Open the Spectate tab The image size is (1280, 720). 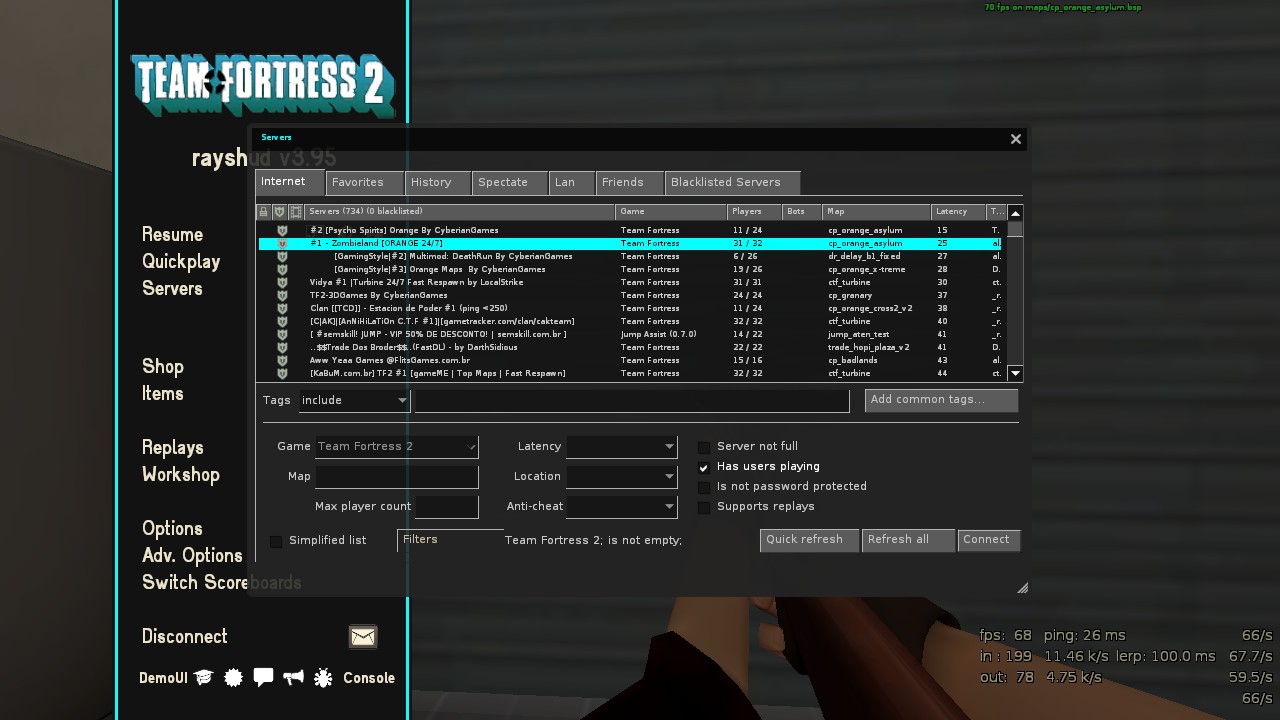(x=509, y=183)
